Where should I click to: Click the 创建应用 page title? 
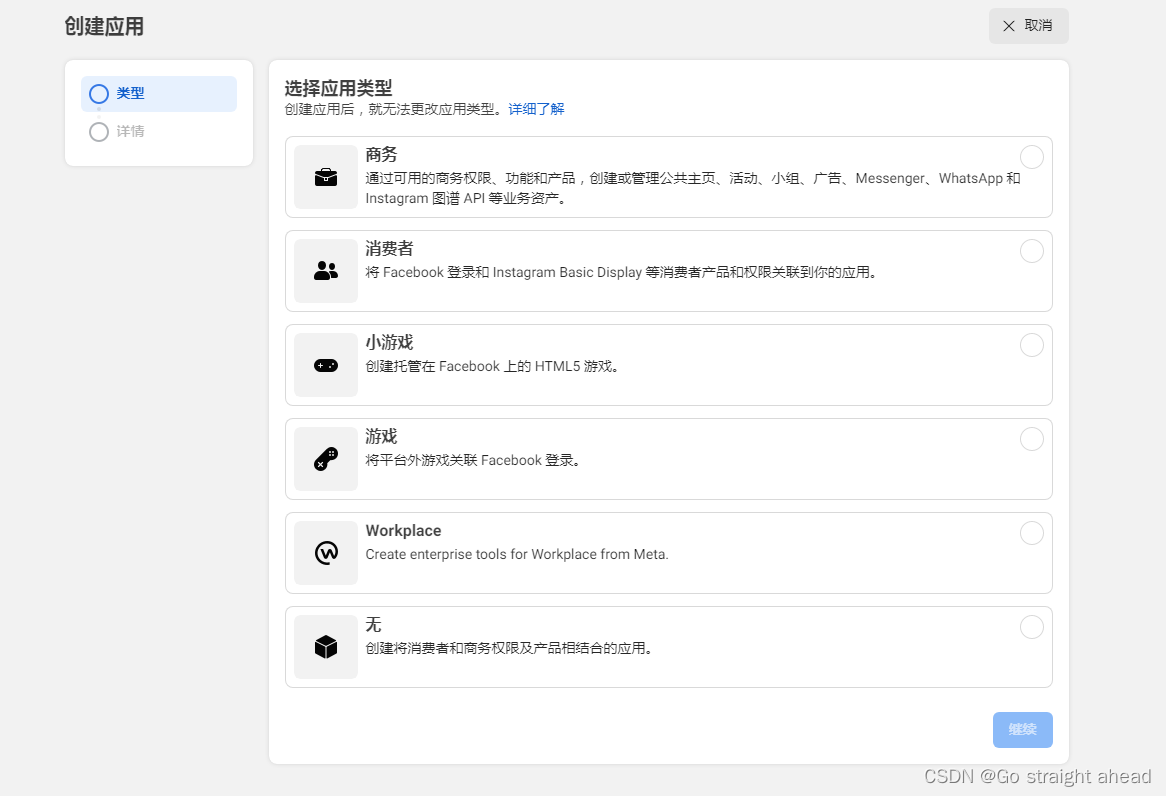[x=104, y=27]
